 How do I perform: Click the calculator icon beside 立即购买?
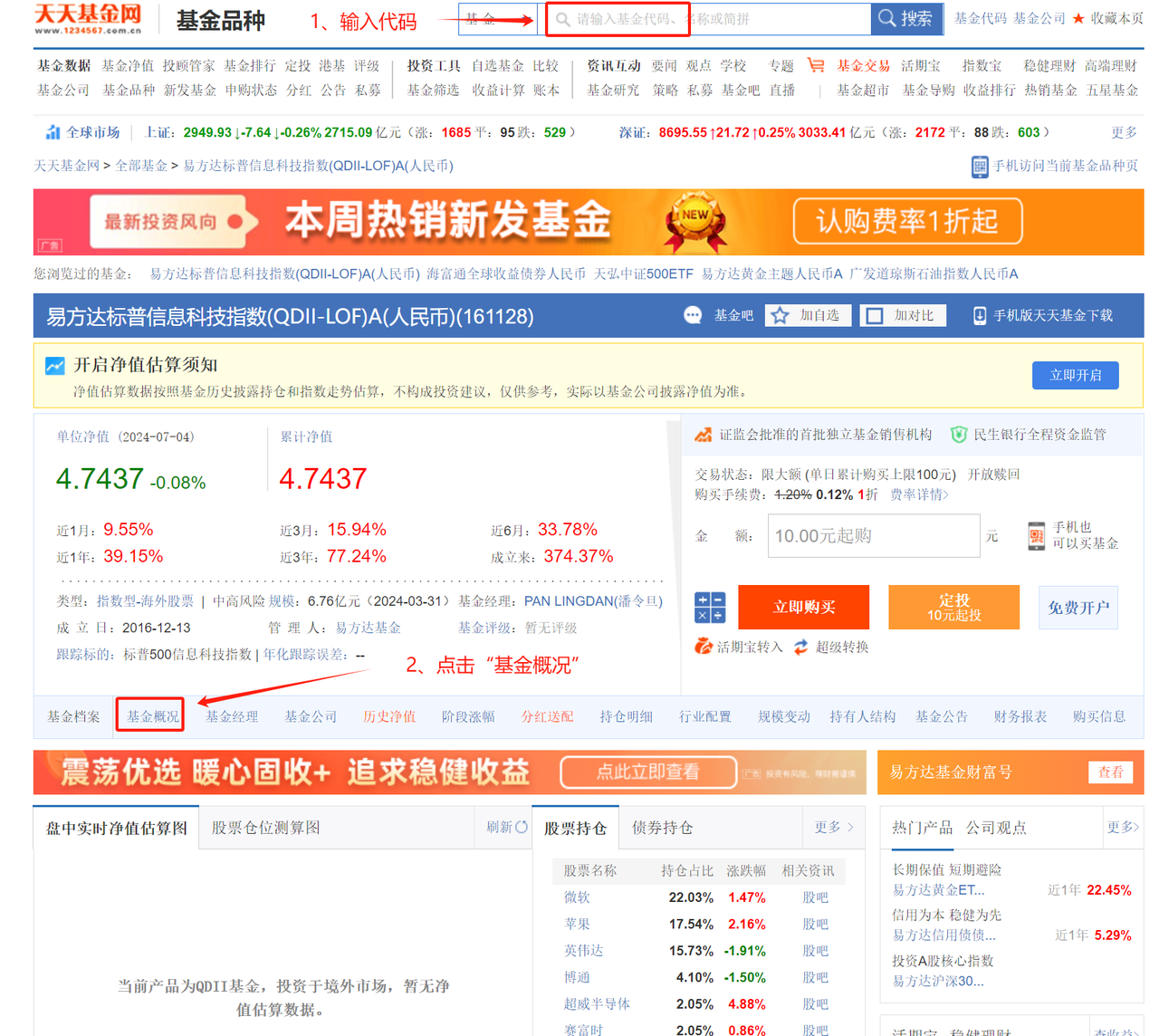(709, 608)
